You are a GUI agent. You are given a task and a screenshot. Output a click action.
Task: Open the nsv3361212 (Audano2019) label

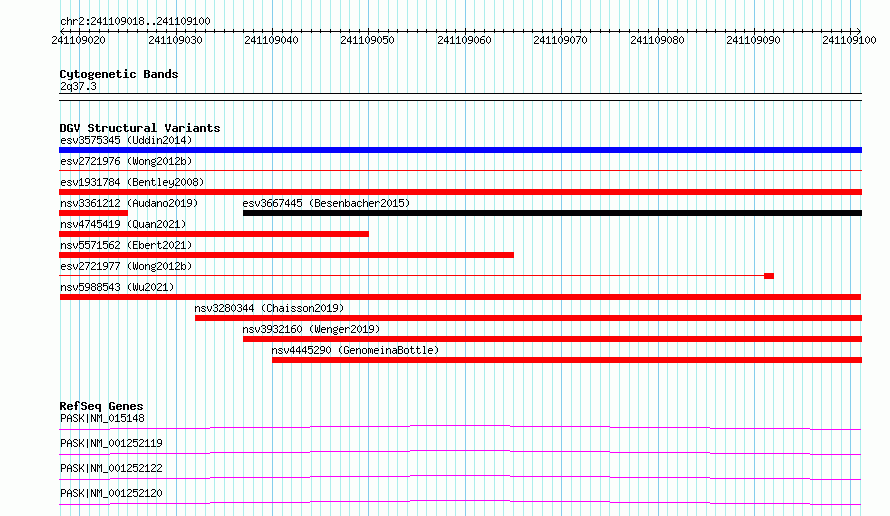click(x=129, y=203)
